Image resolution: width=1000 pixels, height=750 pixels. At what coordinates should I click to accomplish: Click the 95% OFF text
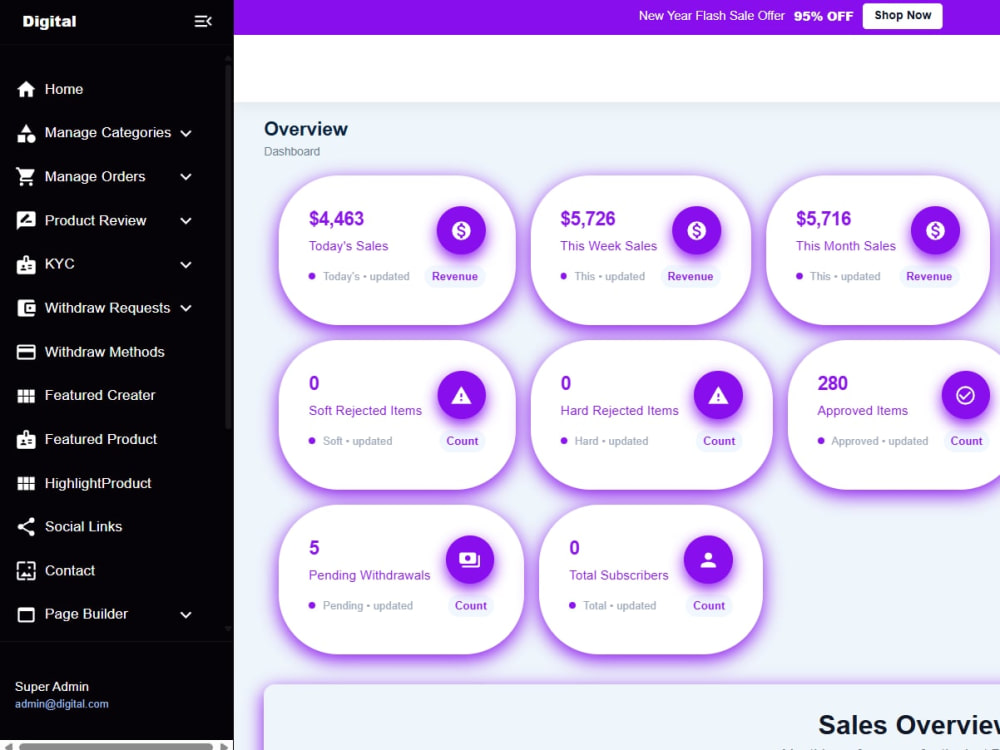pyautogui.click(x=823, y=16)
